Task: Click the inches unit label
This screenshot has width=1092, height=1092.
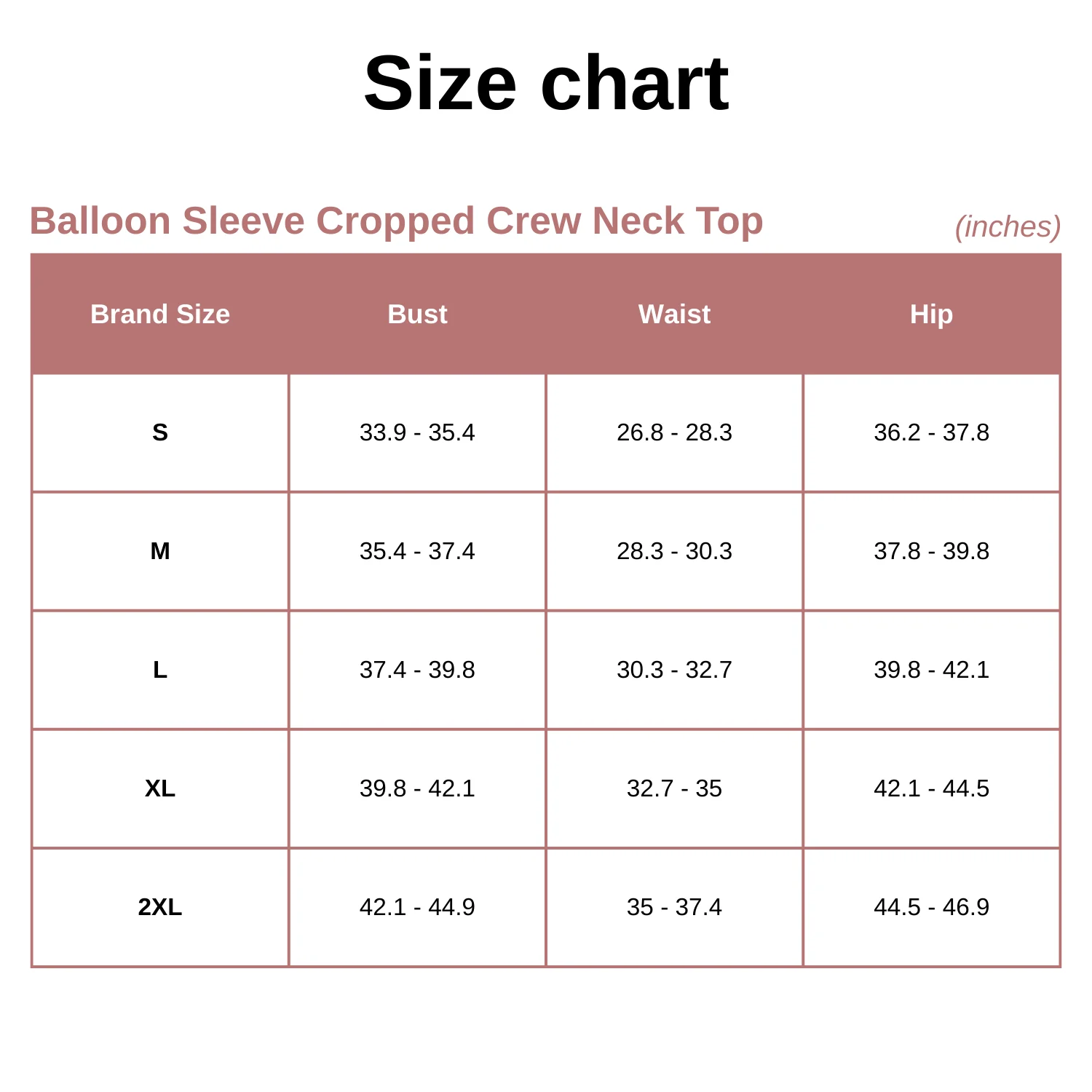Action: point(1008,227)
